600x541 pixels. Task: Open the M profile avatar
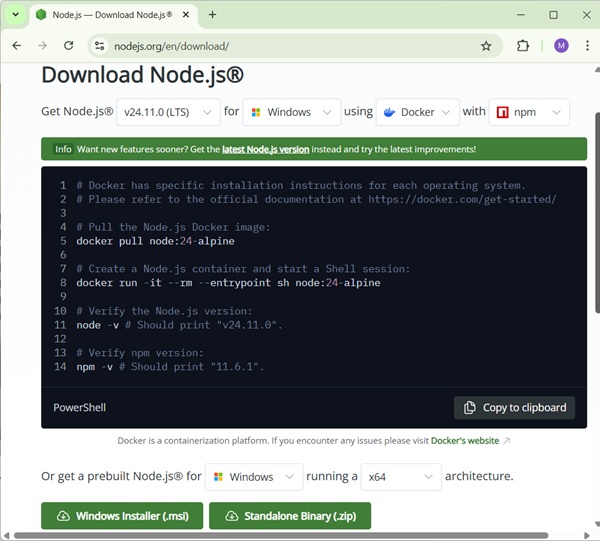pyautogui.click(x=561, y=46)
